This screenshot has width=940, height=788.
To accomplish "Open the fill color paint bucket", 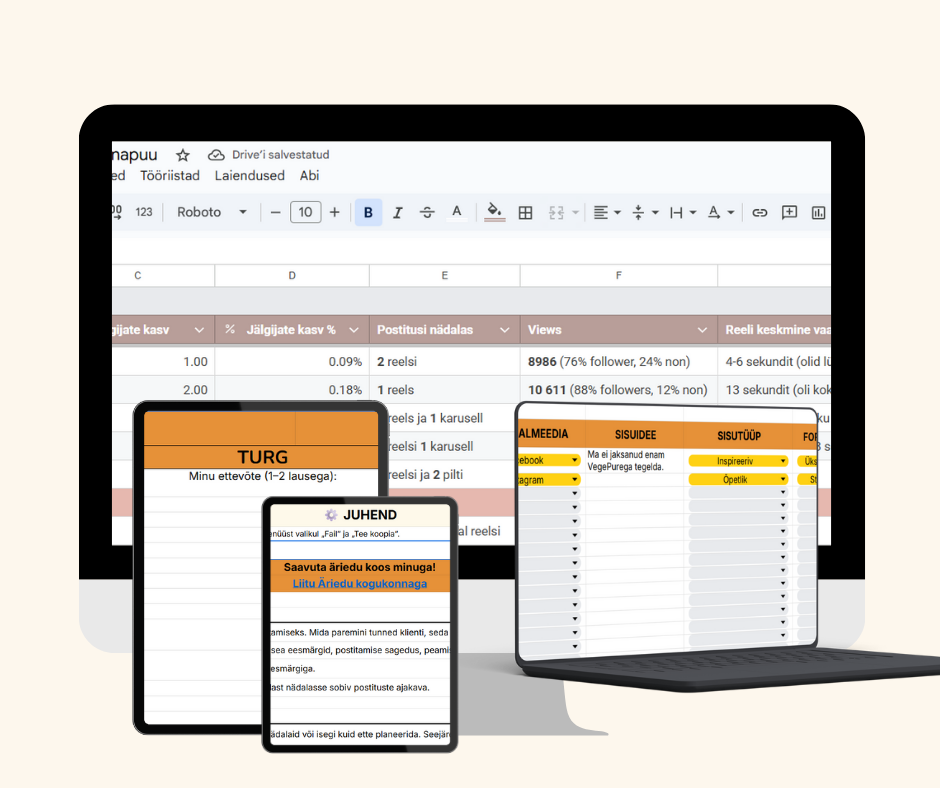I will (494, 212).
